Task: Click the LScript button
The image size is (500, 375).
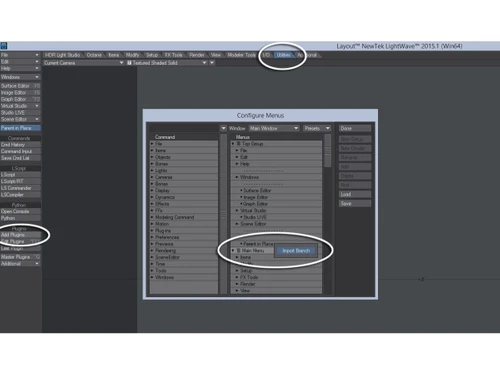Action: click(x=20, y=175)
